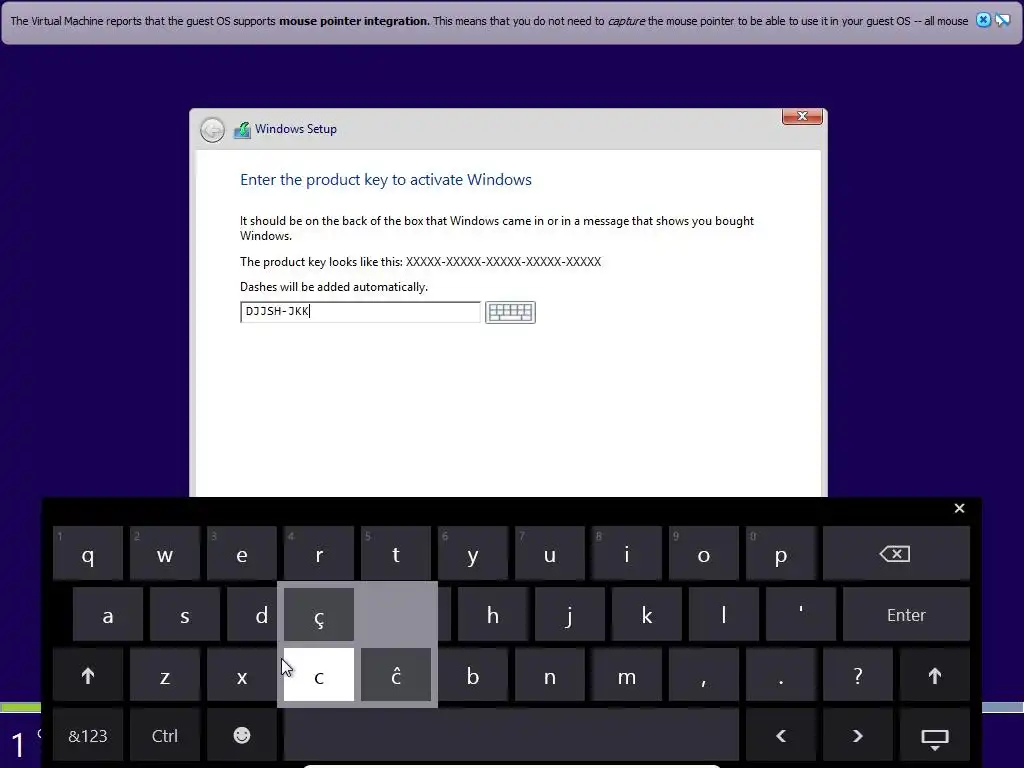Tap the u key
The image size is (1024, 768).
tap(550, 554)
